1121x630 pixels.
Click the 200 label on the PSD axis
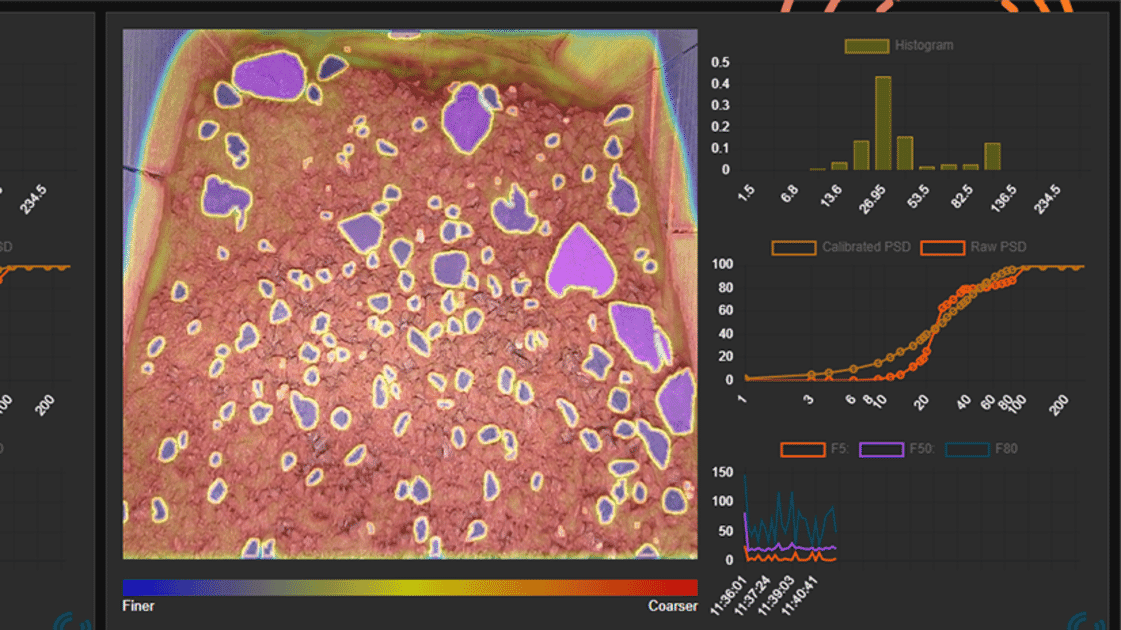coord(1059,405)
